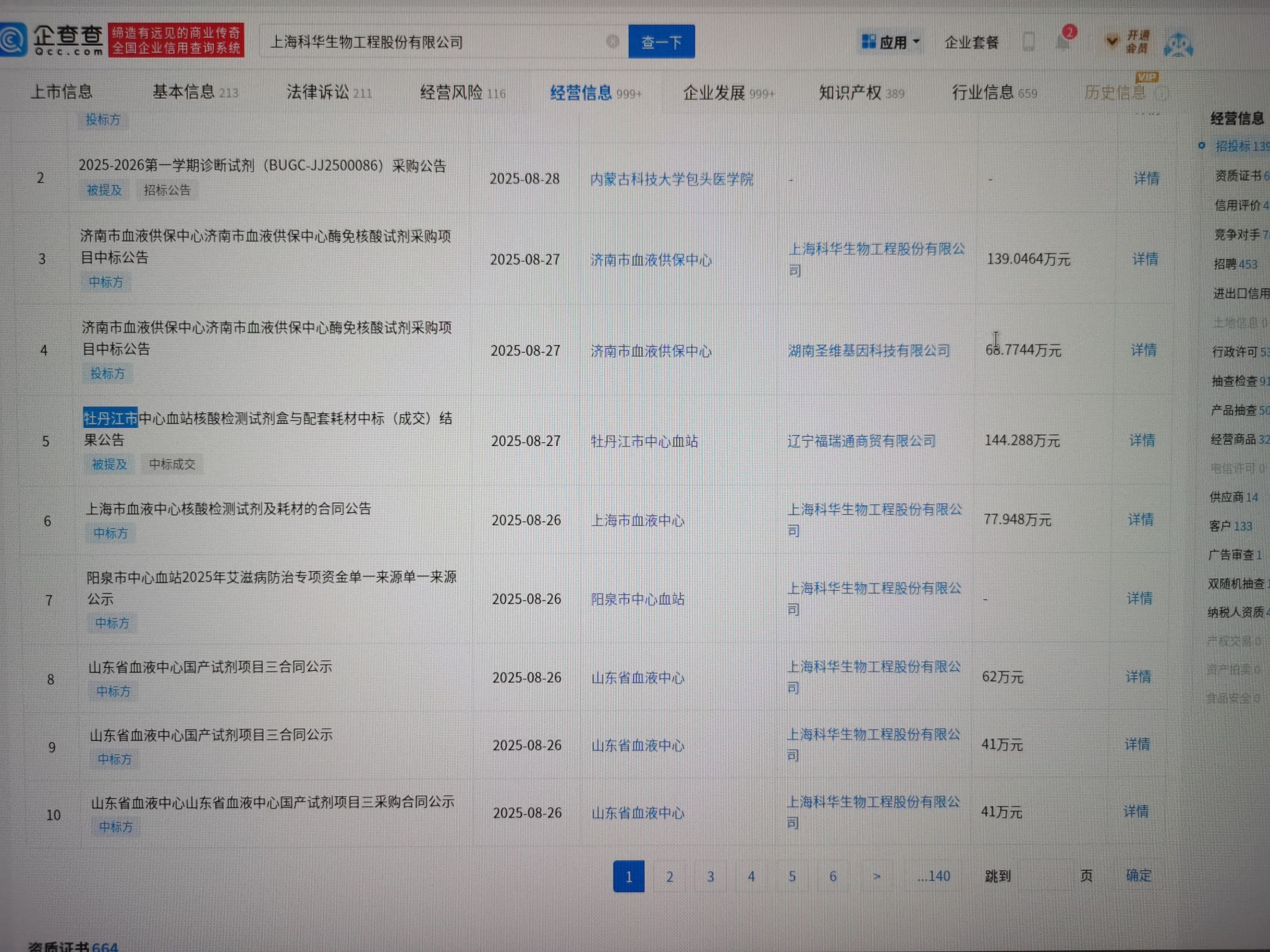Switch to the 法律诉讼 tab
This screenshot has width=1270, height=952.
pos(329,92)
